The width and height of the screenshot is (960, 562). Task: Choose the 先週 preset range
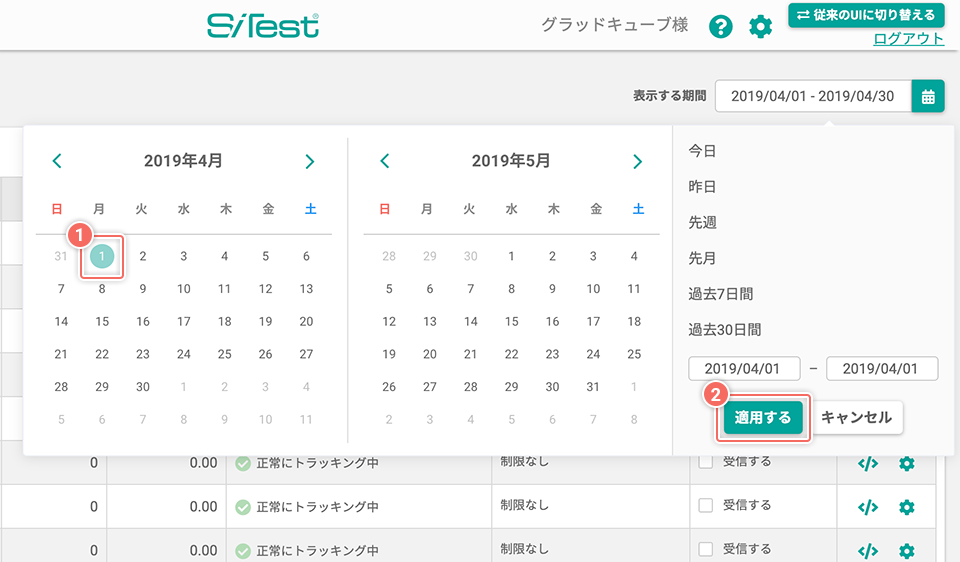click(702, 222)
